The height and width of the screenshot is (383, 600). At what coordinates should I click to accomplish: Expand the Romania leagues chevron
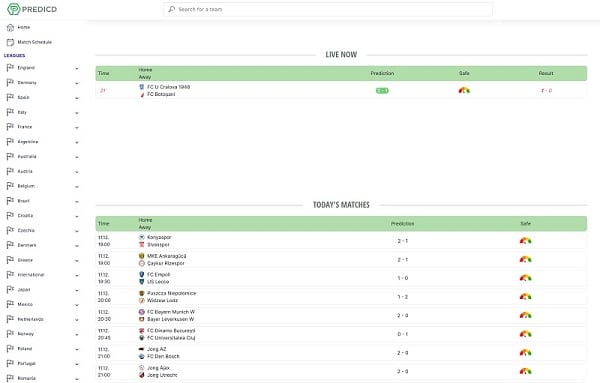click(x=77, y=379)
